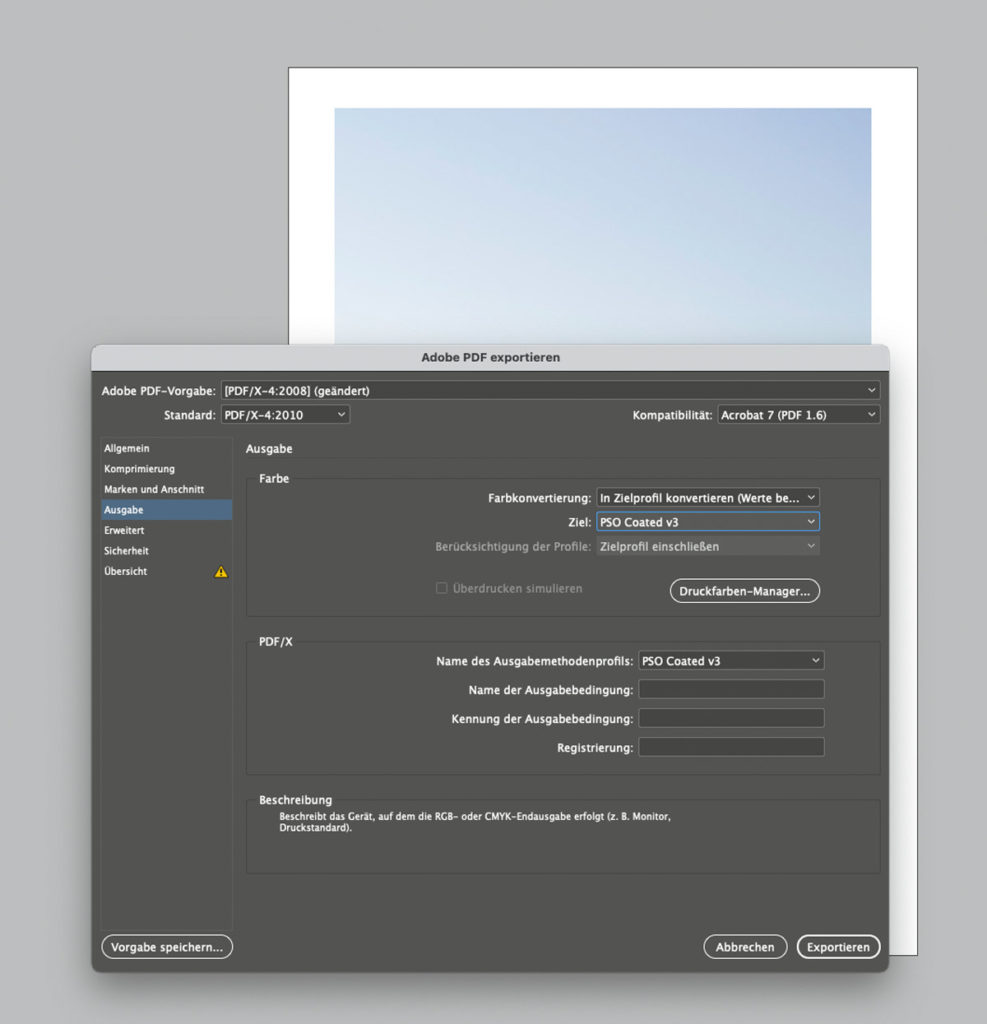Expand the Farbkonvertierung dropdown
987x1024 pixels.
pyautogui.click(x=707, y=498)
